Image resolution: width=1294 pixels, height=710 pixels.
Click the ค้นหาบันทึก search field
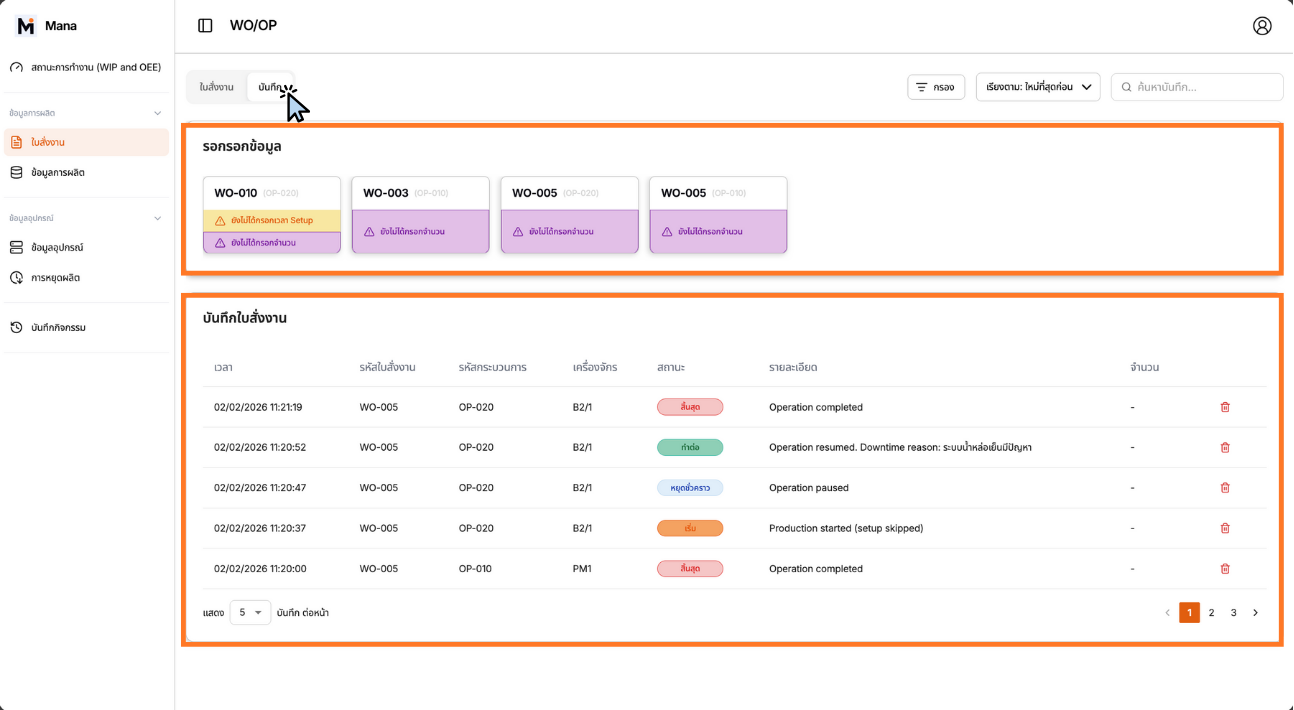tap(1205, 87)
